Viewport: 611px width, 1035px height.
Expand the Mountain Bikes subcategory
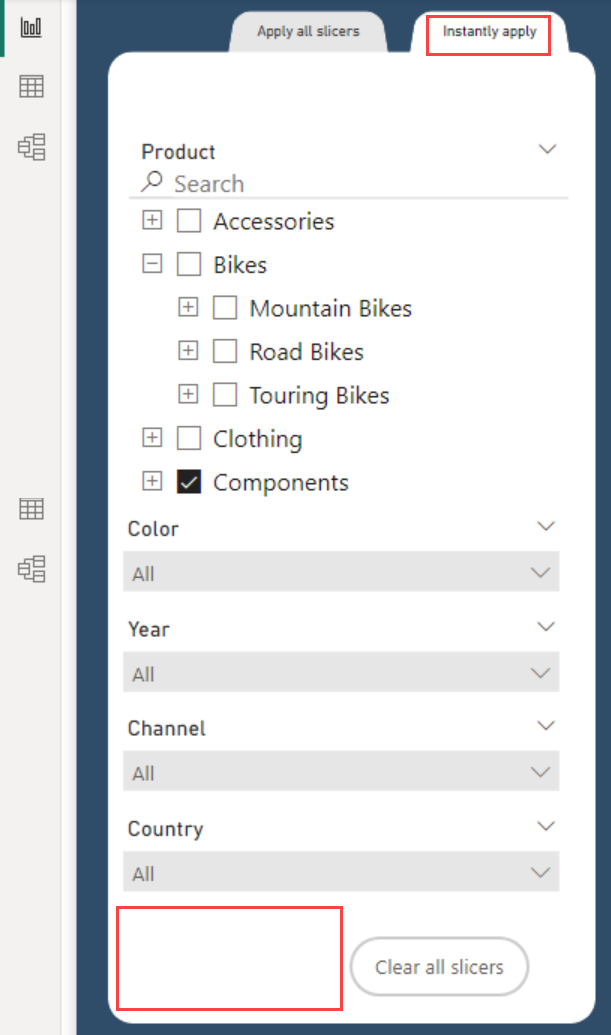(188, 307)
